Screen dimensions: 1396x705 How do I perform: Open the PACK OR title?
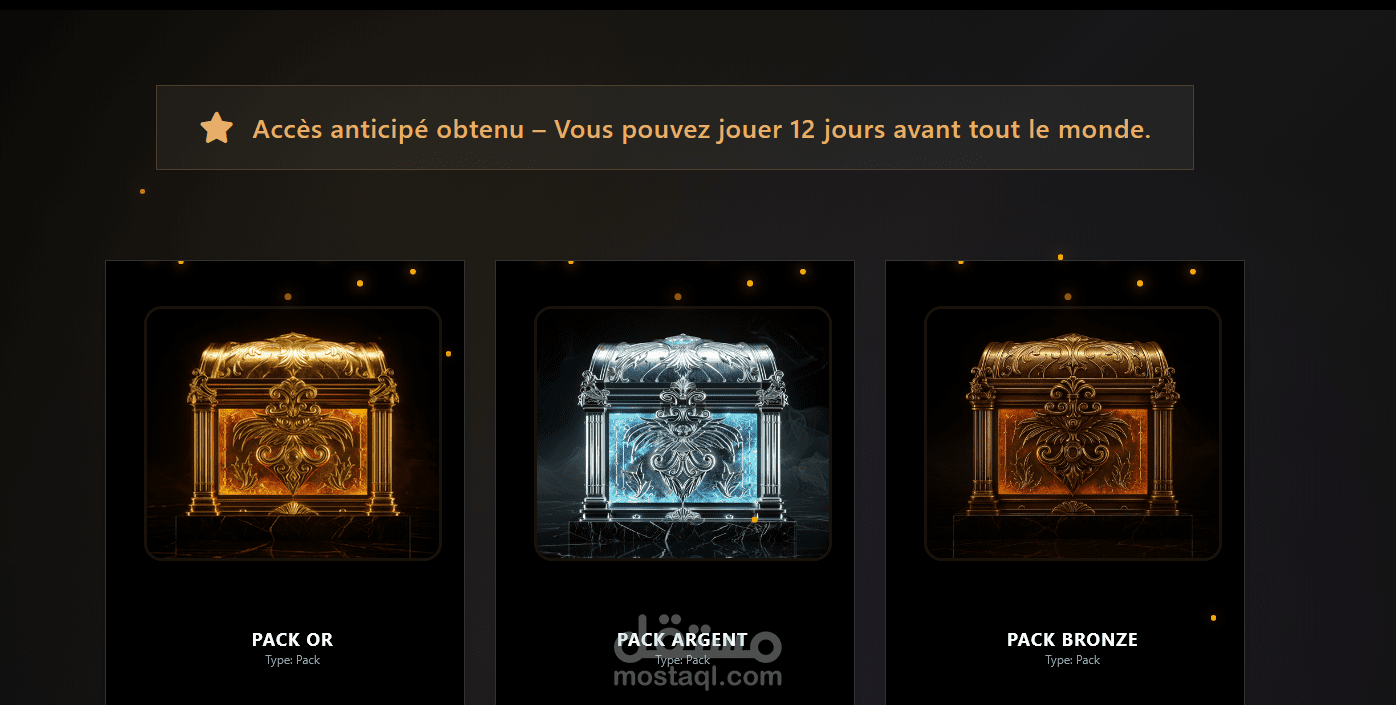(292, 640)
